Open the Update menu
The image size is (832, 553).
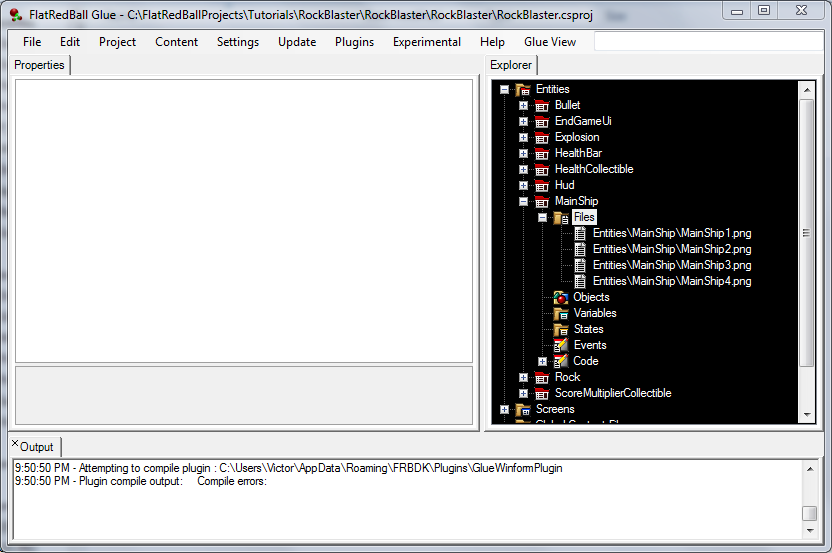coord(297,42)
